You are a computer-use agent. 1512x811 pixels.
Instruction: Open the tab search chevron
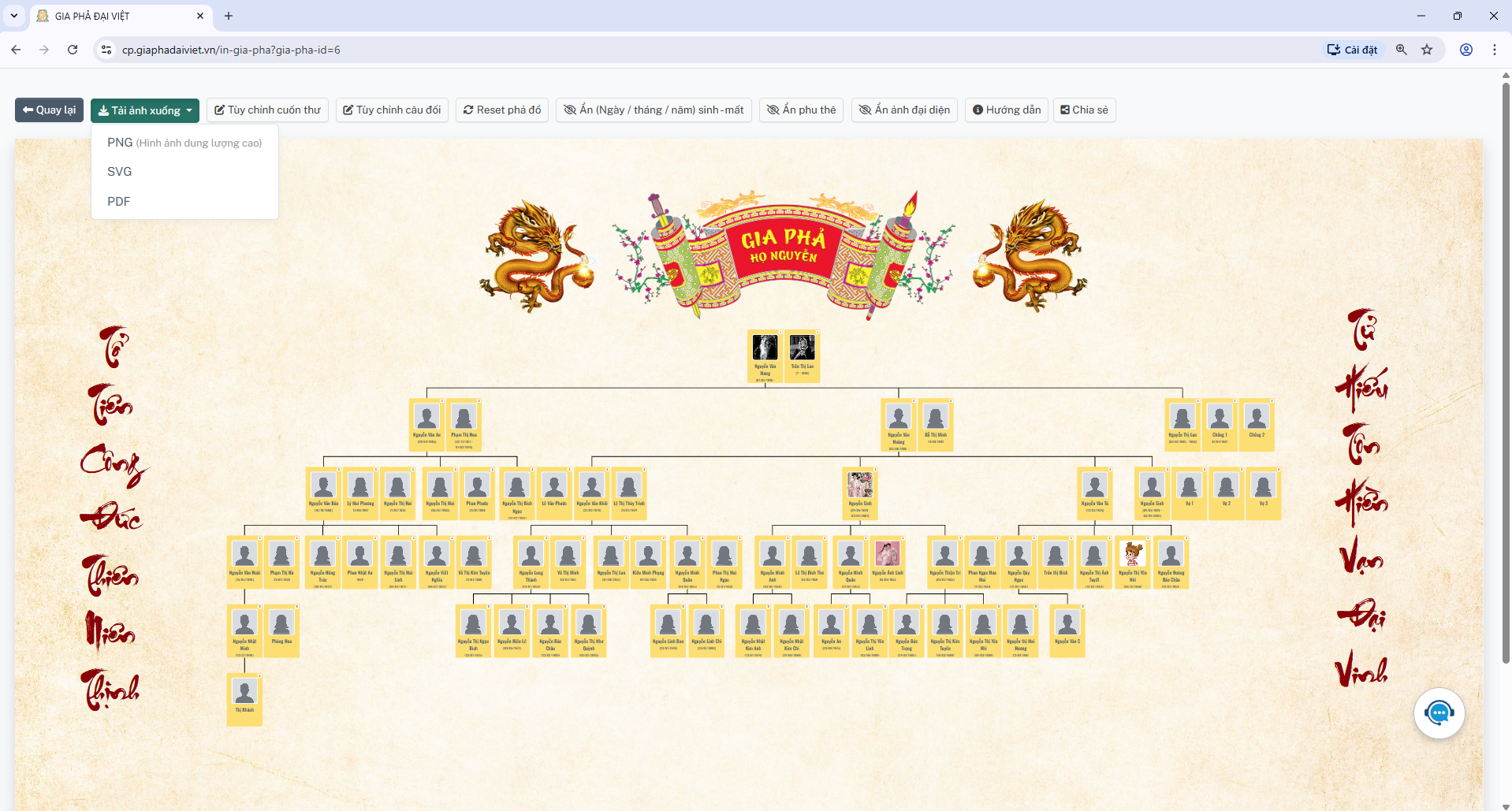(x=14, y=16)
